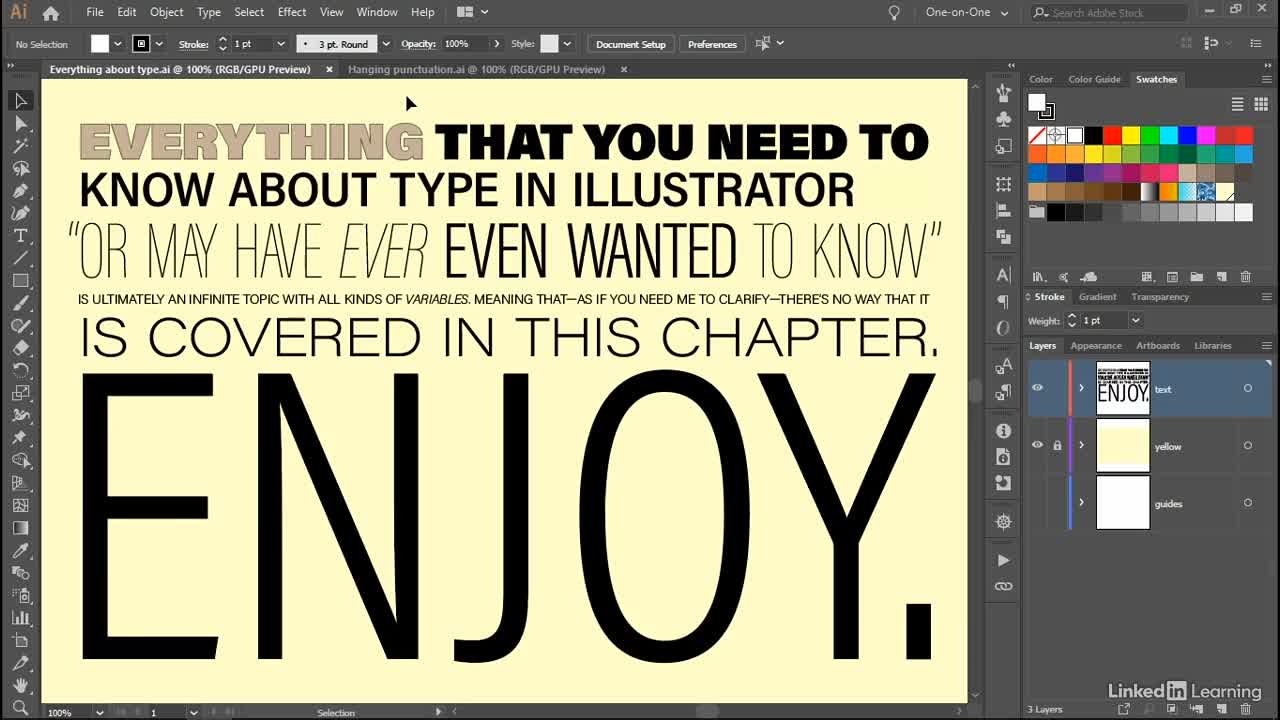
Task: Select the Direct Selection tool
Action: tap(20, 123)
